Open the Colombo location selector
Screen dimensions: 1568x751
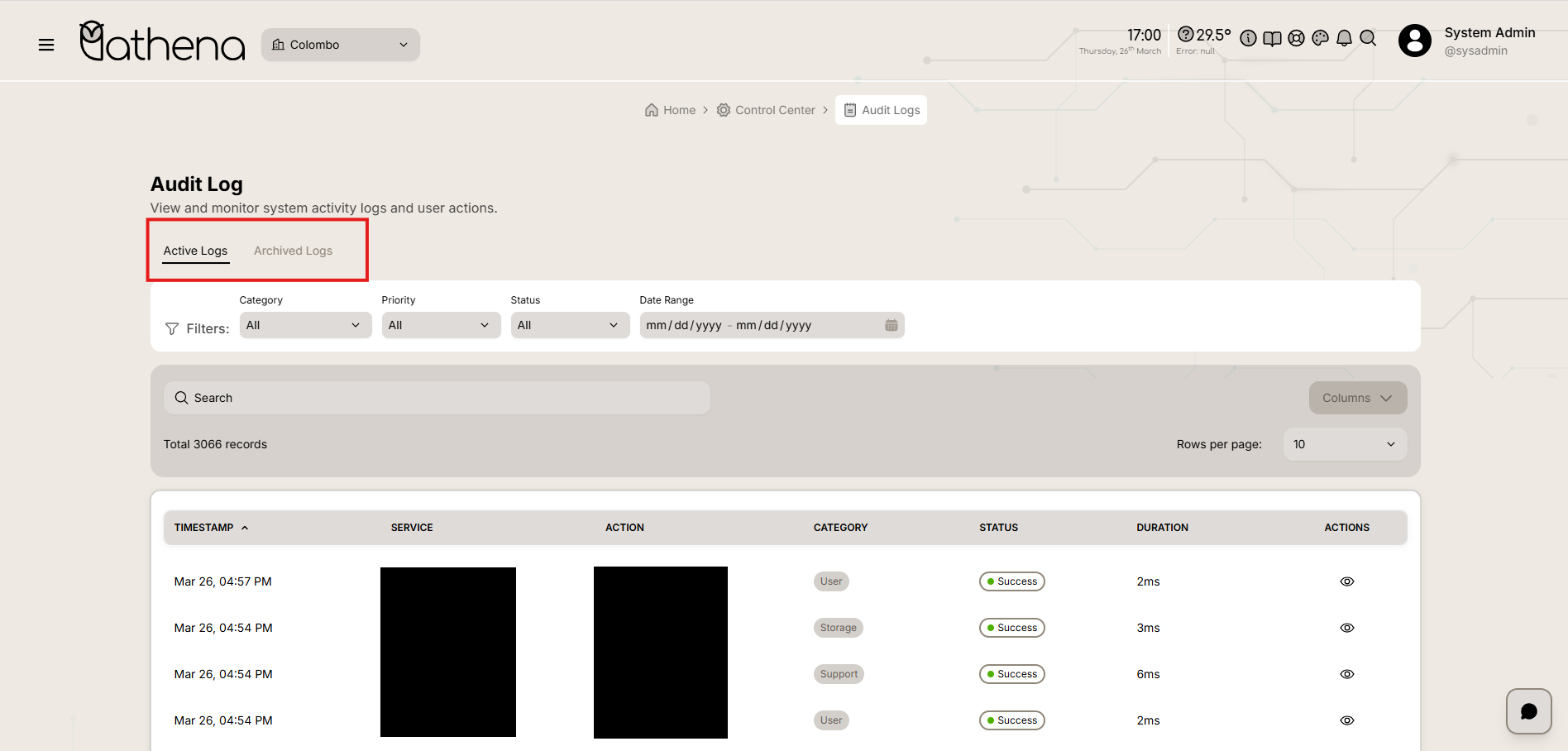click(340, 45)
